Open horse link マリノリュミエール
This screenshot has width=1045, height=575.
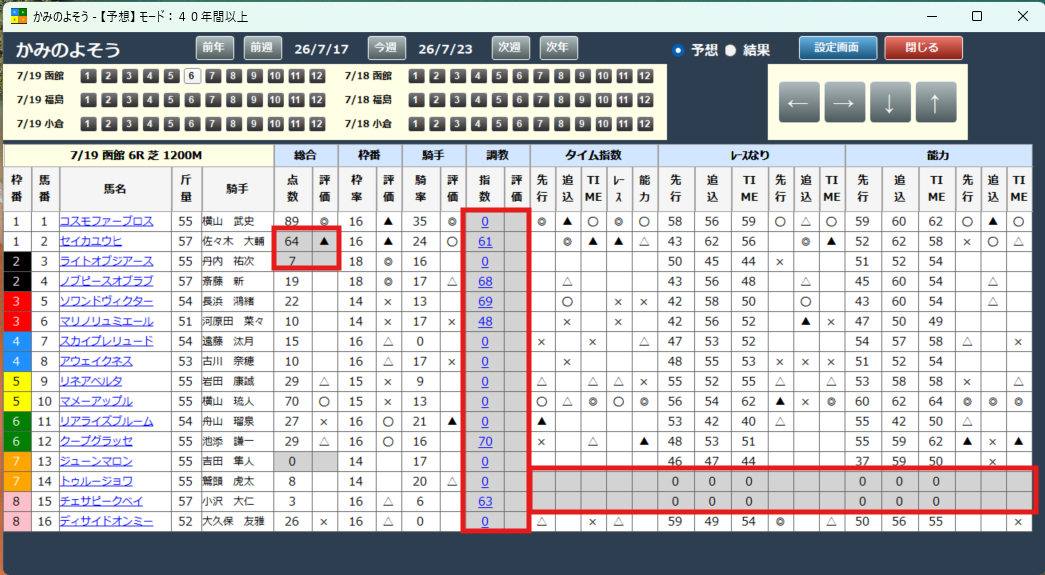106,321
